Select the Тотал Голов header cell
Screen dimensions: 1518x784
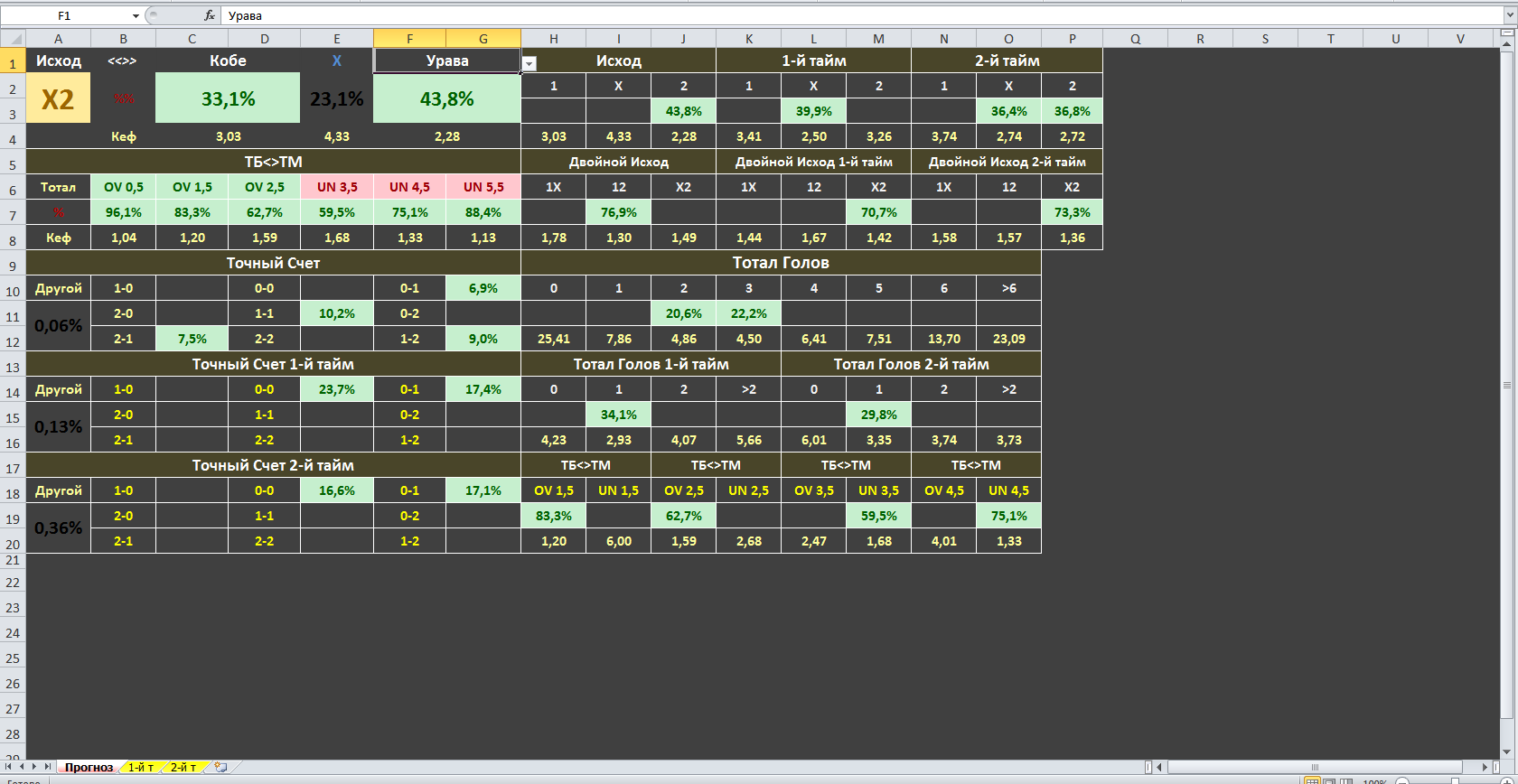pyautogui.click(x=782, y=263)
